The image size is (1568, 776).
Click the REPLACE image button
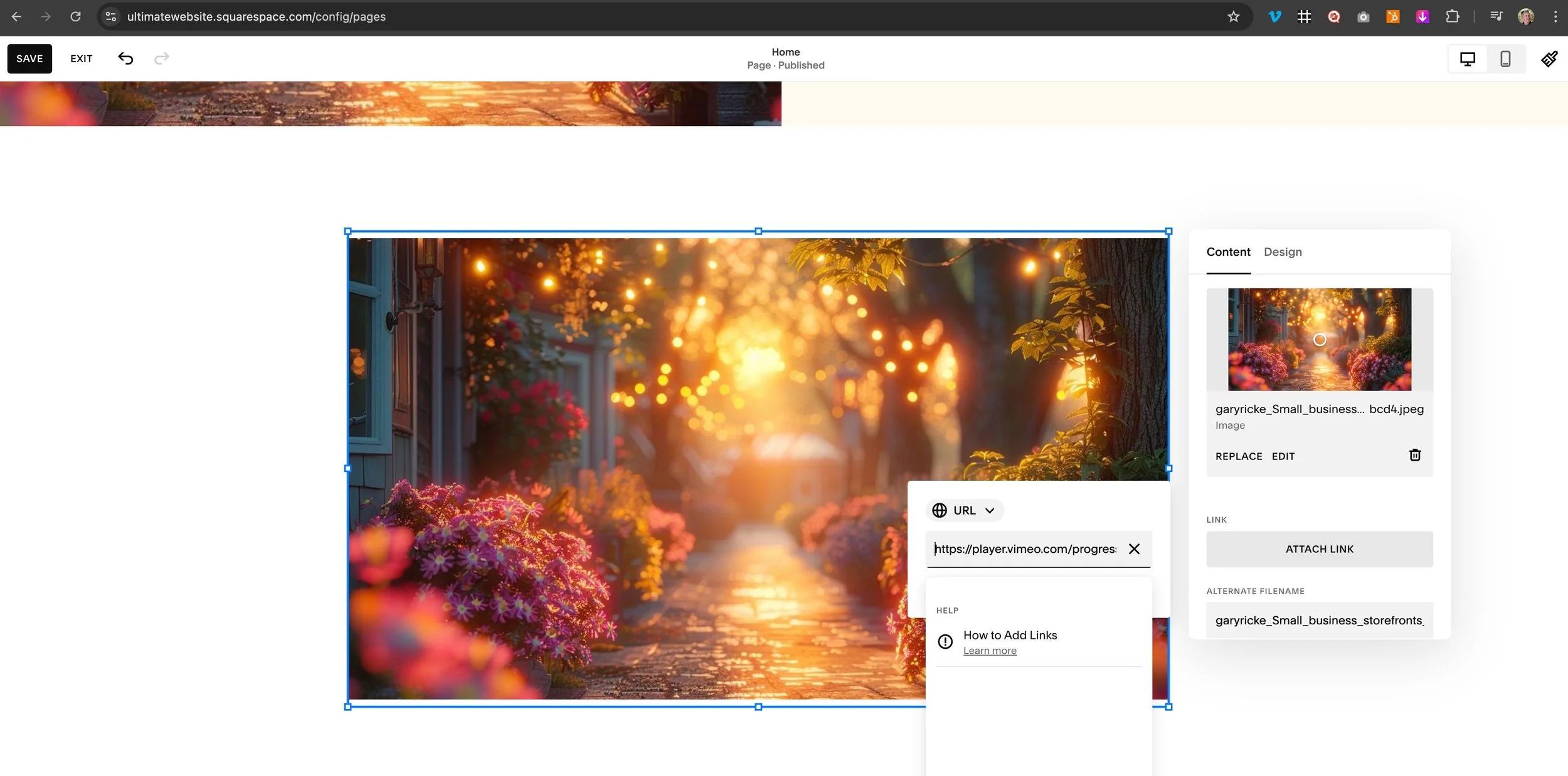(x=1238, y=456)
